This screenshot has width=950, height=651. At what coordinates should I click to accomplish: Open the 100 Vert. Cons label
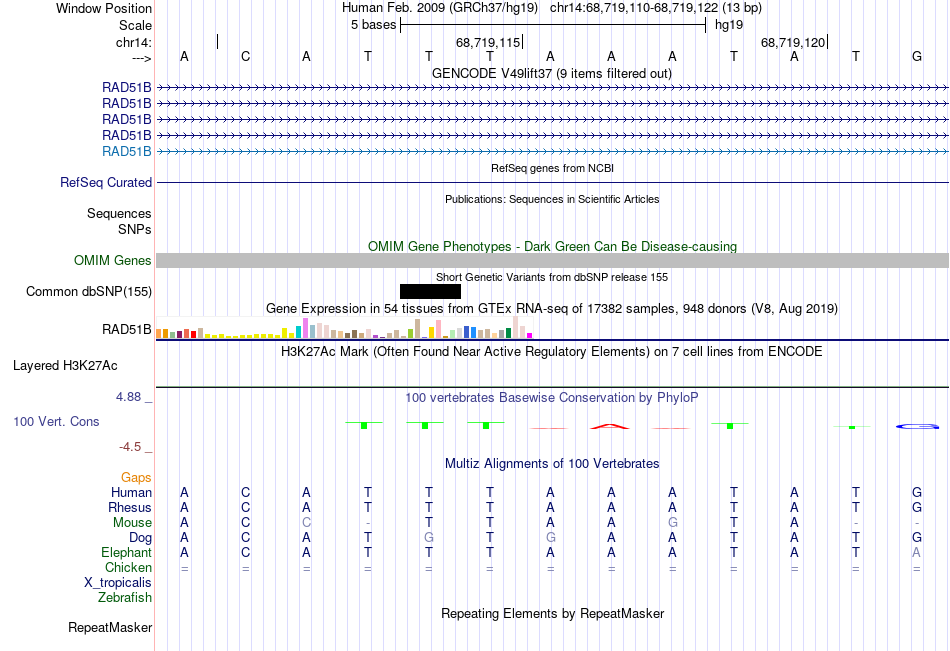[56, 421]
